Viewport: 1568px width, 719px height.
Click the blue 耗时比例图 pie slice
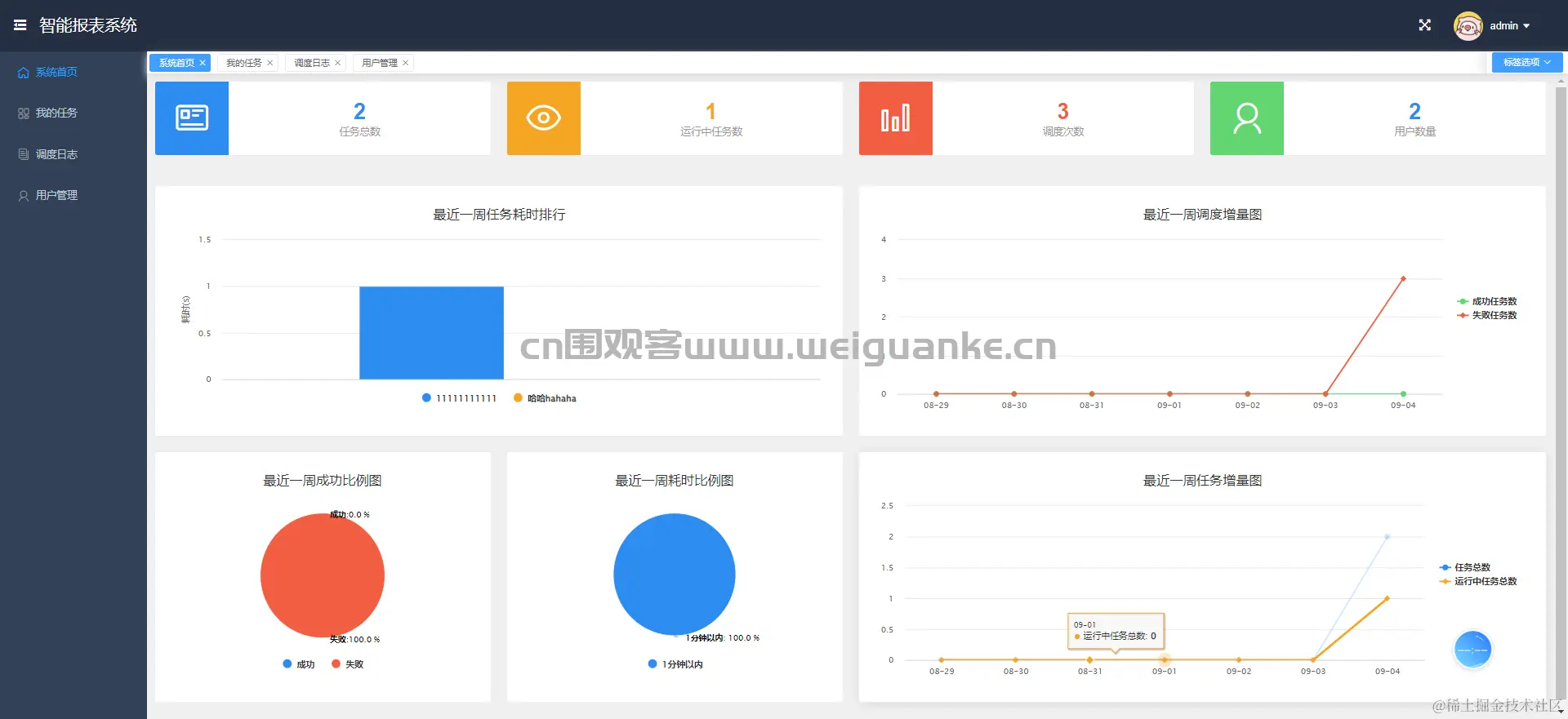[675, 575]
